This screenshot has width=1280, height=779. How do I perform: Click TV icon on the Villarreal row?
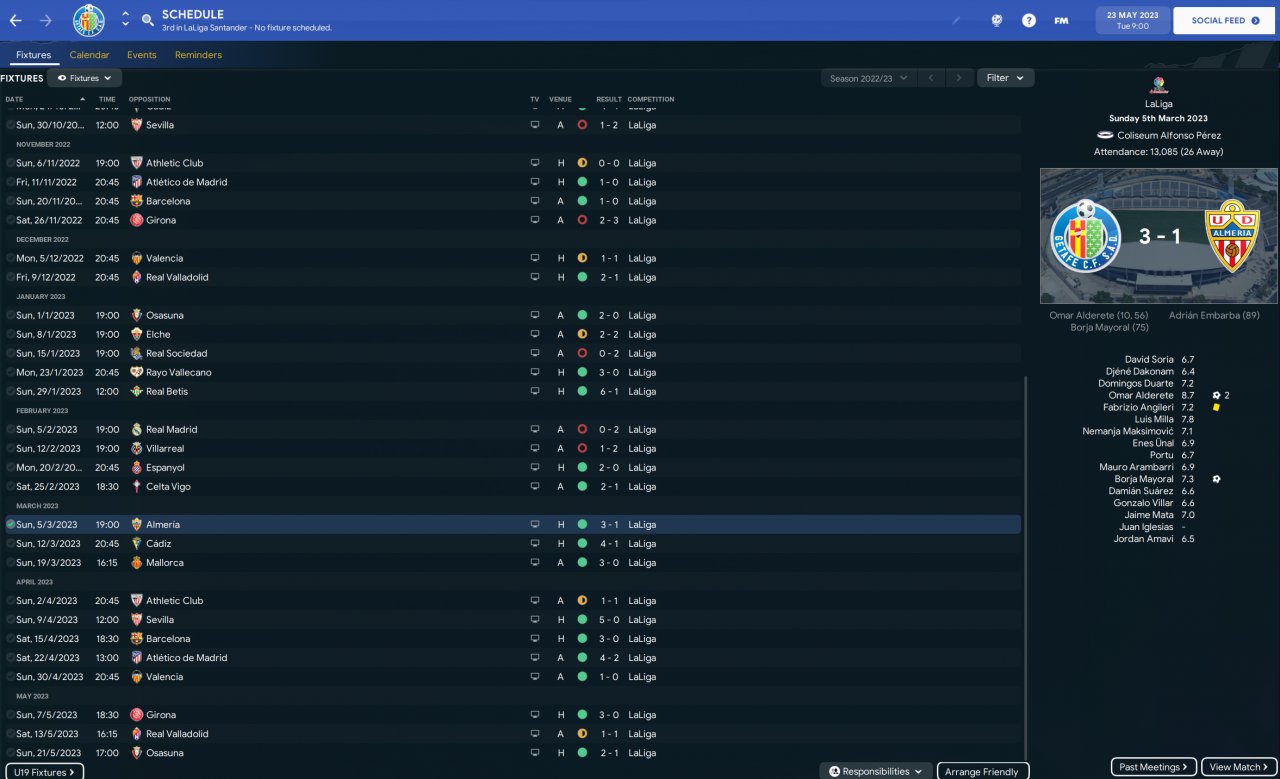(x=535, y=448)
